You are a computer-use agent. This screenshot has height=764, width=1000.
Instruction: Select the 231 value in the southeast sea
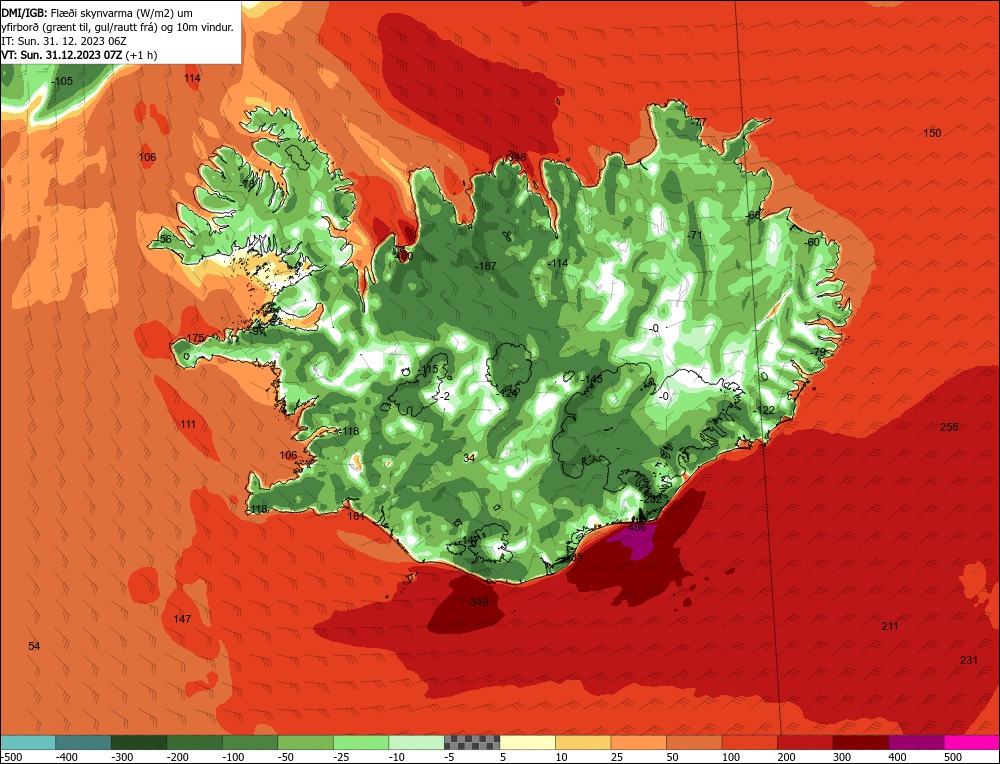point(969,660)
